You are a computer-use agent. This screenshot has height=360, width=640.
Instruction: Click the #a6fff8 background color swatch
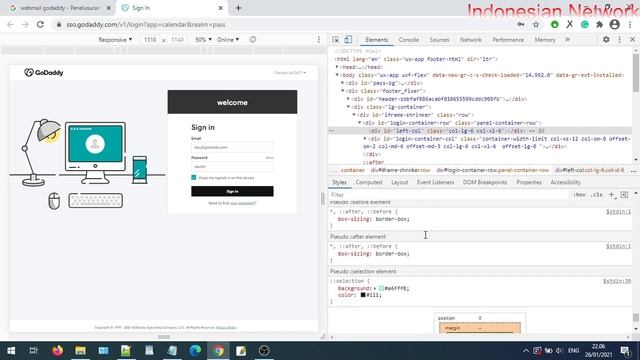pyautogui.click(x=381, y=288)
